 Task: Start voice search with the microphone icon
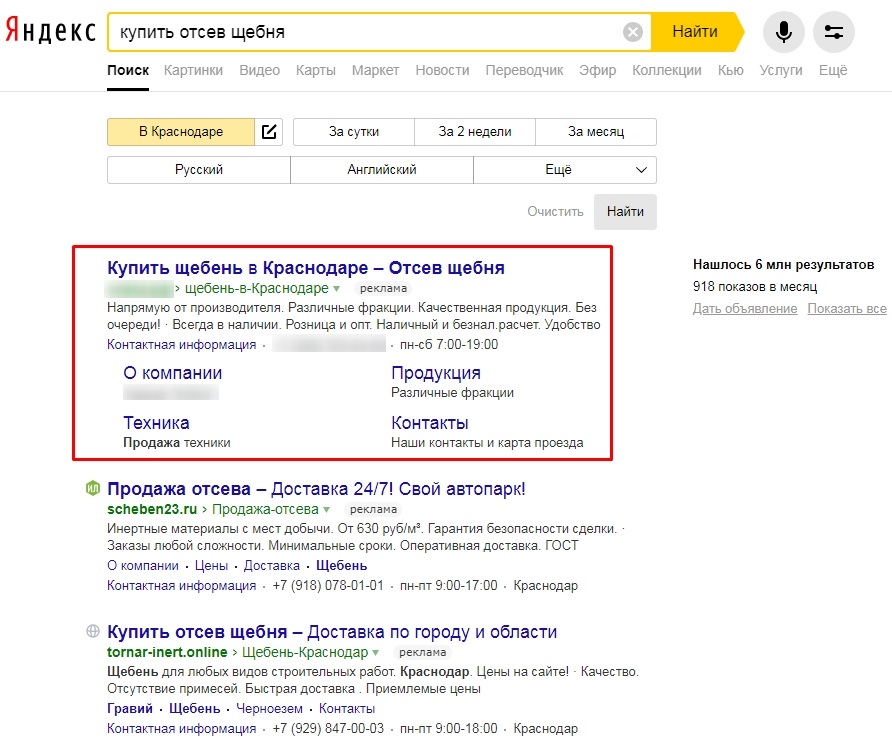tap(783, 32)
